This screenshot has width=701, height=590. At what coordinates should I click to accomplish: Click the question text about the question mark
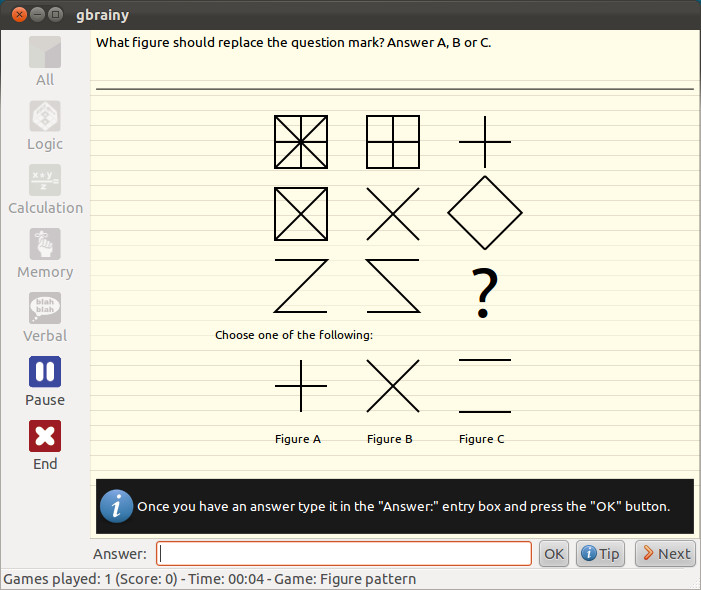(294, 42)
